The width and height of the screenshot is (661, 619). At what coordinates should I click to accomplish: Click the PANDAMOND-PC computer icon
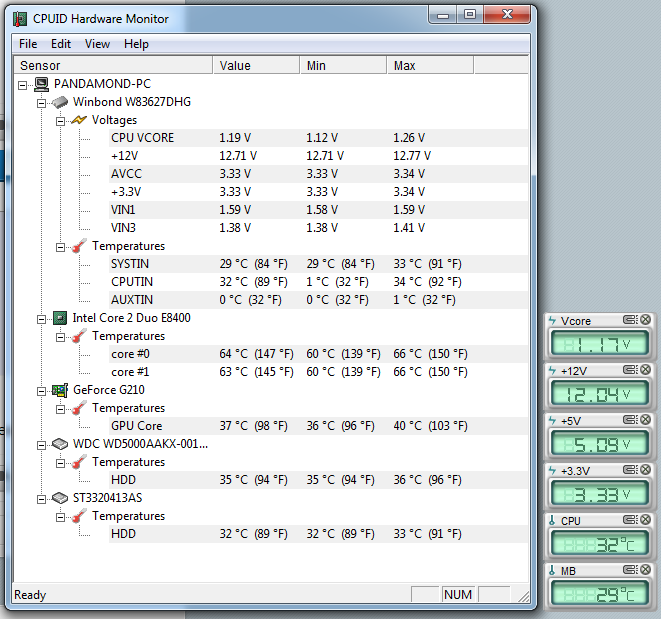click(x=41, y=84)
